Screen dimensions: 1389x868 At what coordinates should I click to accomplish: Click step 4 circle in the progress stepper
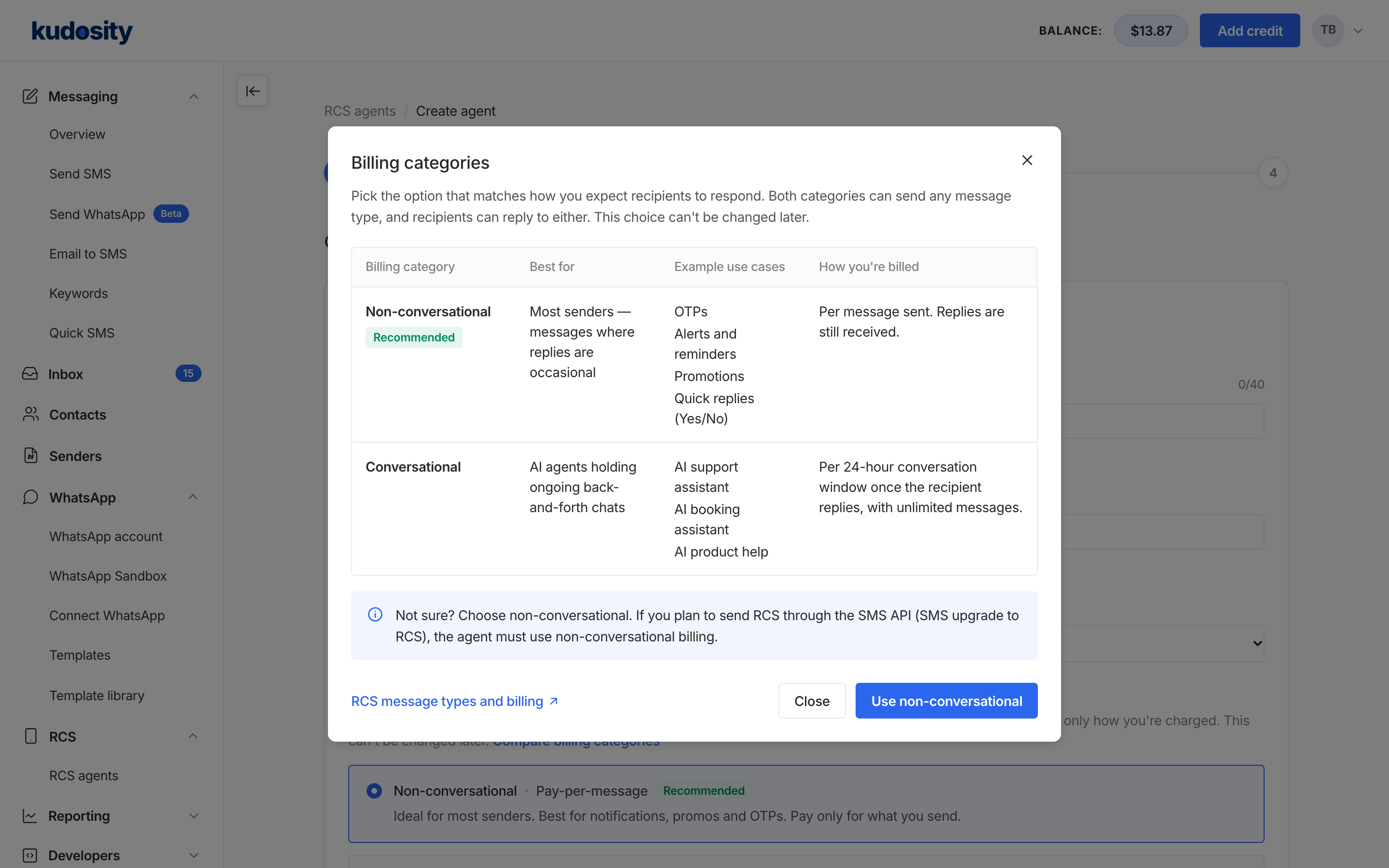1272,173
